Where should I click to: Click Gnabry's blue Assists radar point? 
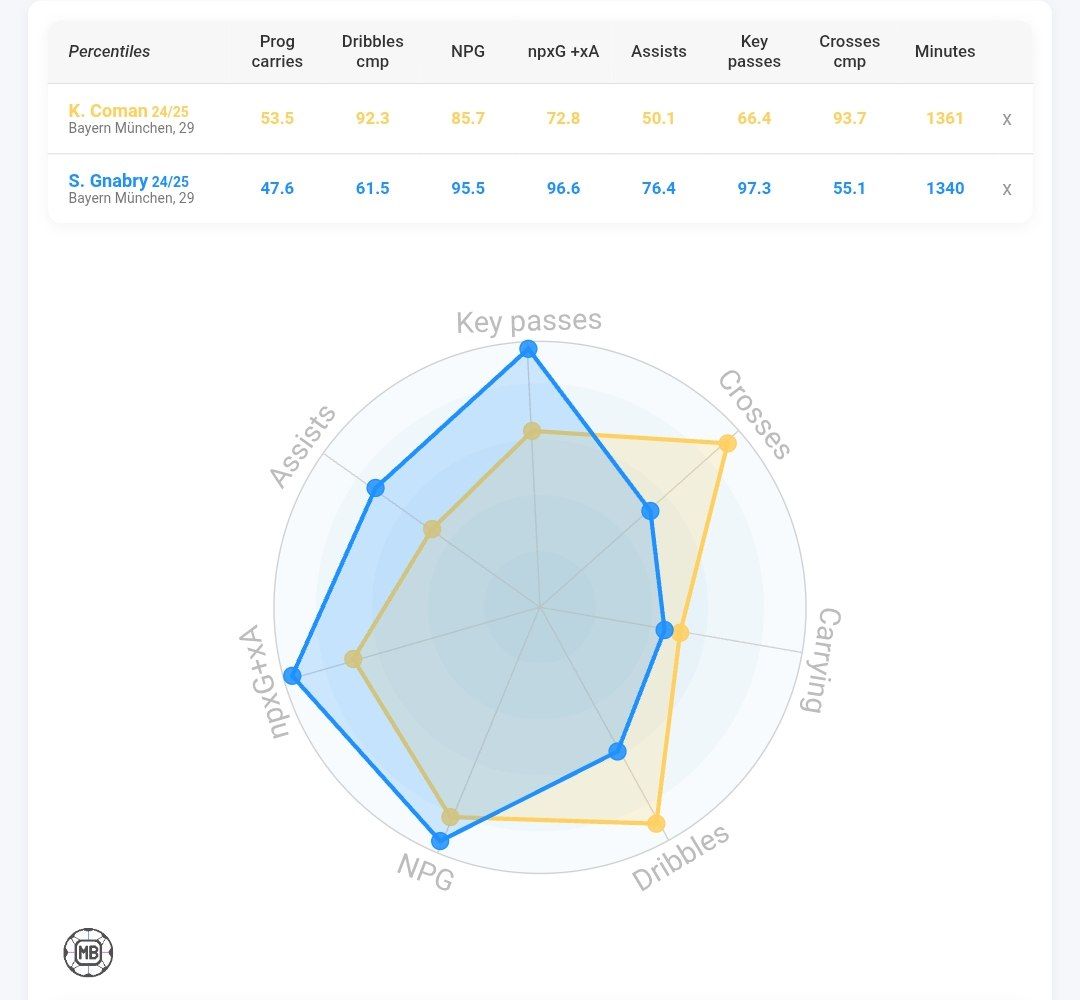point(375,488)
